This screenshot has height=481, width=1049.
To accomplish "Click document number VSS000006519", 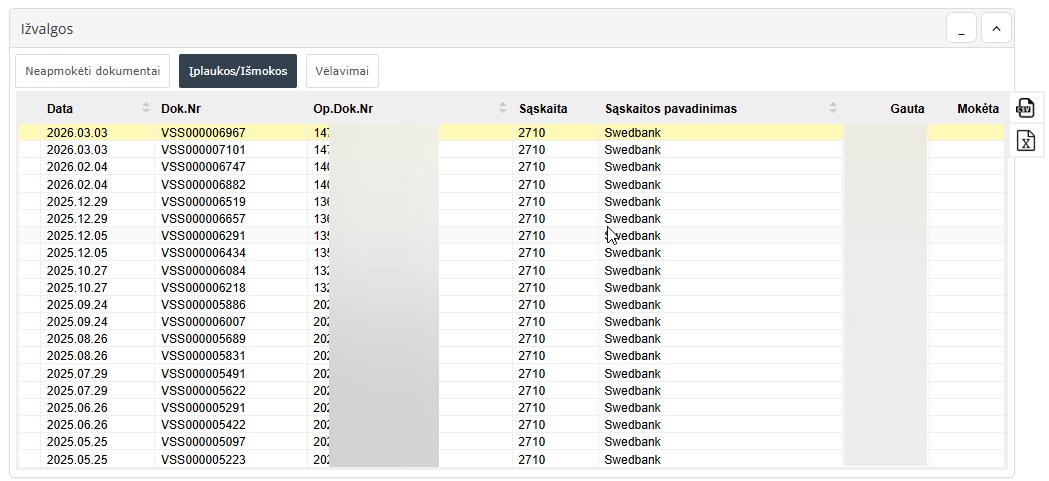I will coord(203,201).
